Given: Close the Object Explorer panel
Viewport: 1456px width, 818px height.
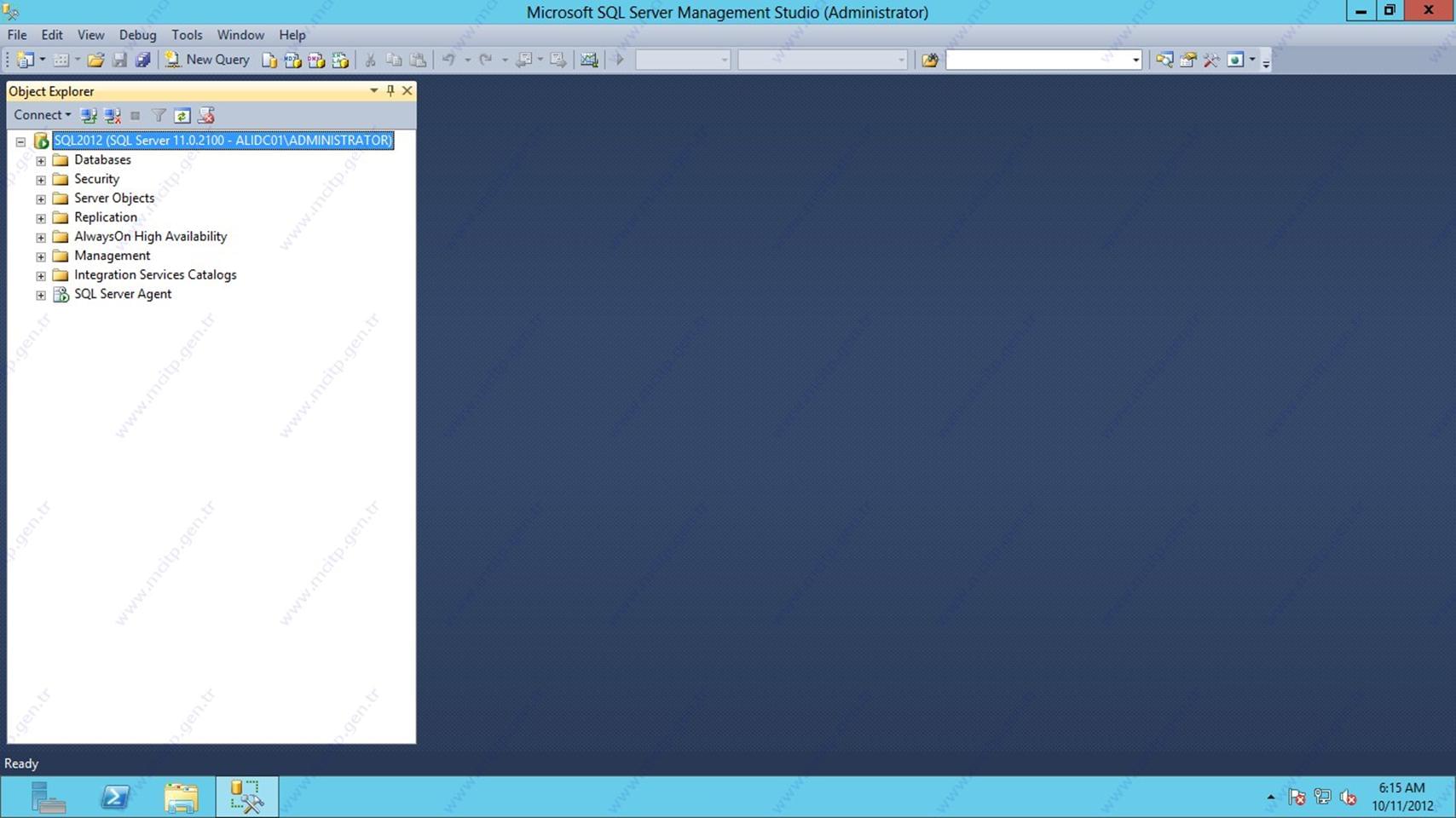Looking at the screenshot, I should pos(407,90).
